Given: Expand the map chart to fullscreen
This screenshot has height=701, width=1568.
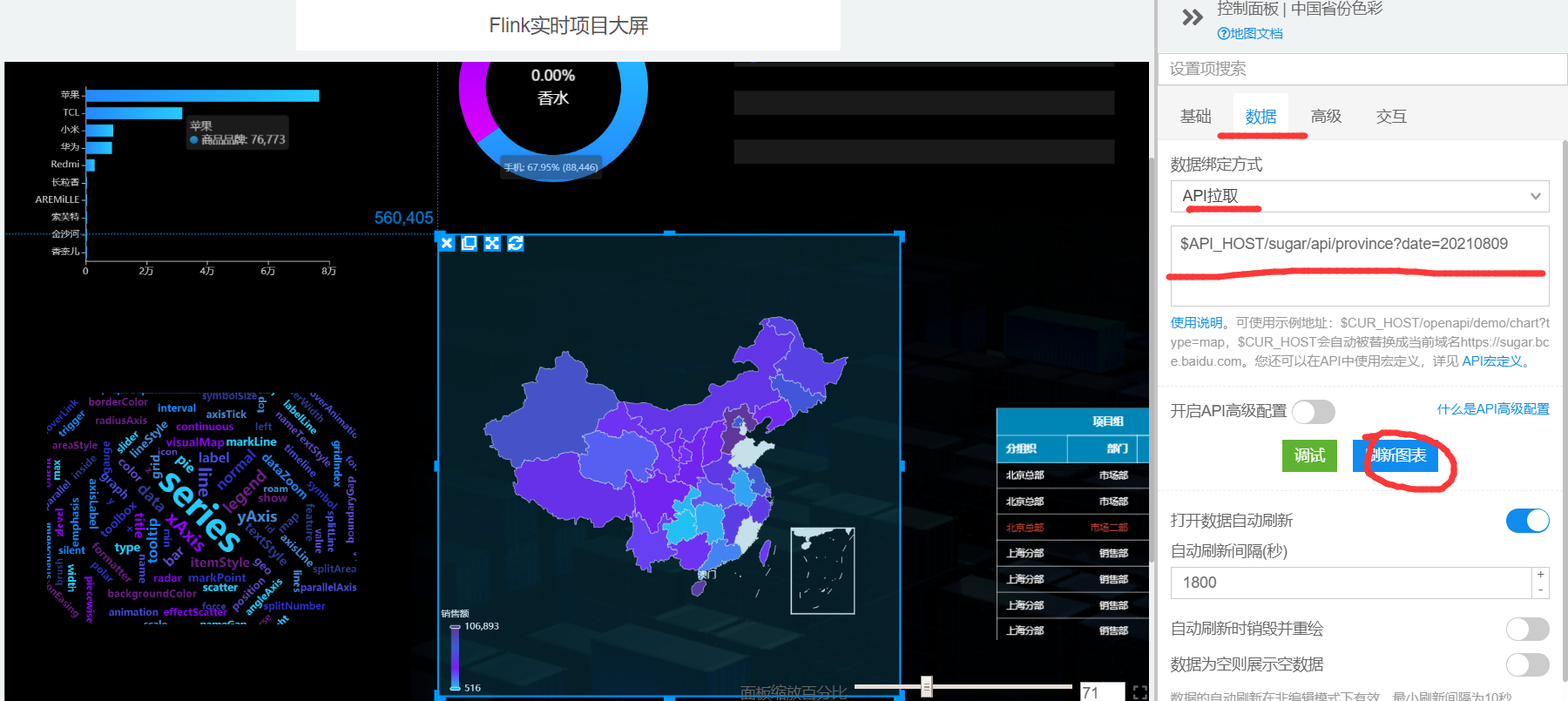Looking at the screenshot, I should tap(492, 243).
